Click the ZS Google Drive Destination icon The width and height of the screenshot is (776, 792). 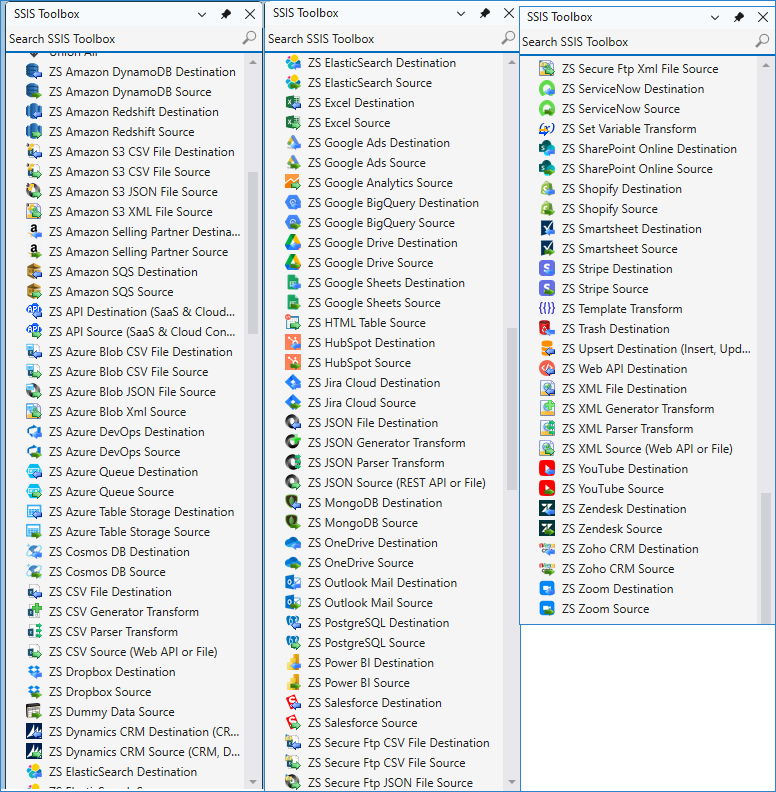(293, 243)
